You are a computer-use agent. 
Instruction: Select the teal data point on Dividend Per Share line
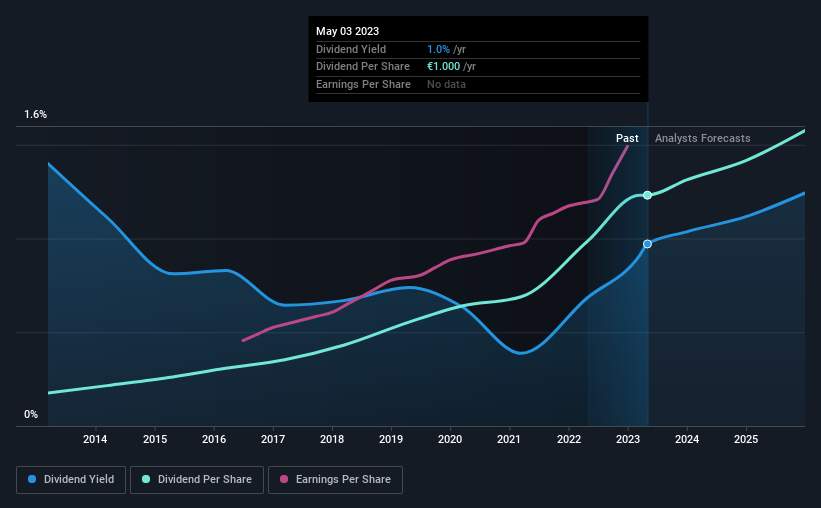tap(648, 195)
